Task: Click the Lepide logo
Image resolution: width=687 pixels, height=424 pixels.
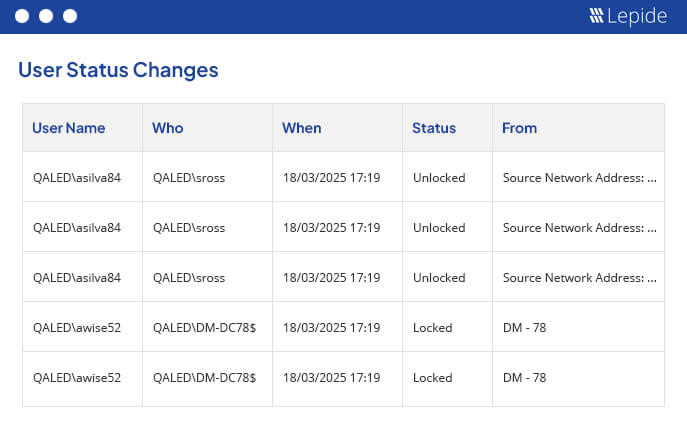Action: pyautogui.click(x=628, y=16)
